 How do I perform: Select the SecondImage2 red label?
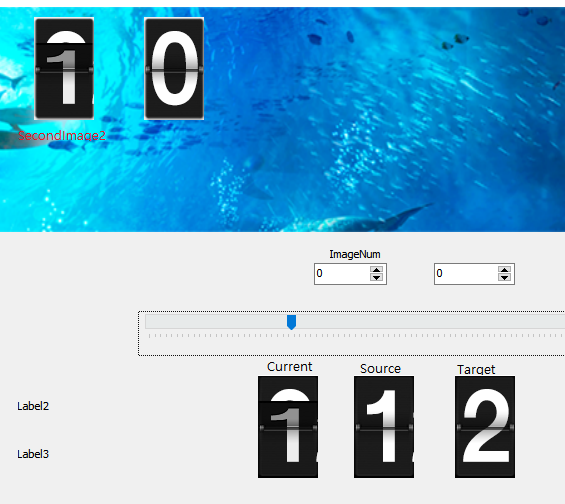click(62, 135)
